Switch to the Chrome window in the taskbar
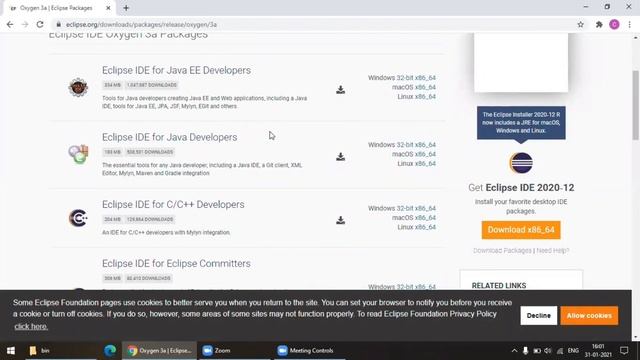 coord(159,351)
